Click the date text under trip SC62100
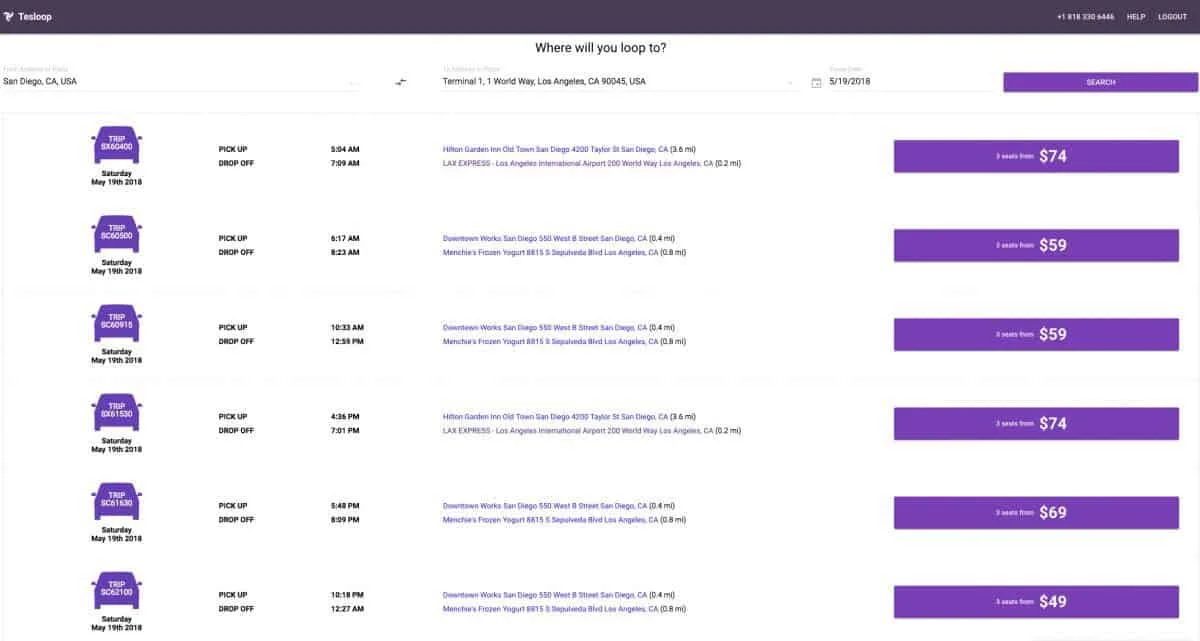 (116, 622)
